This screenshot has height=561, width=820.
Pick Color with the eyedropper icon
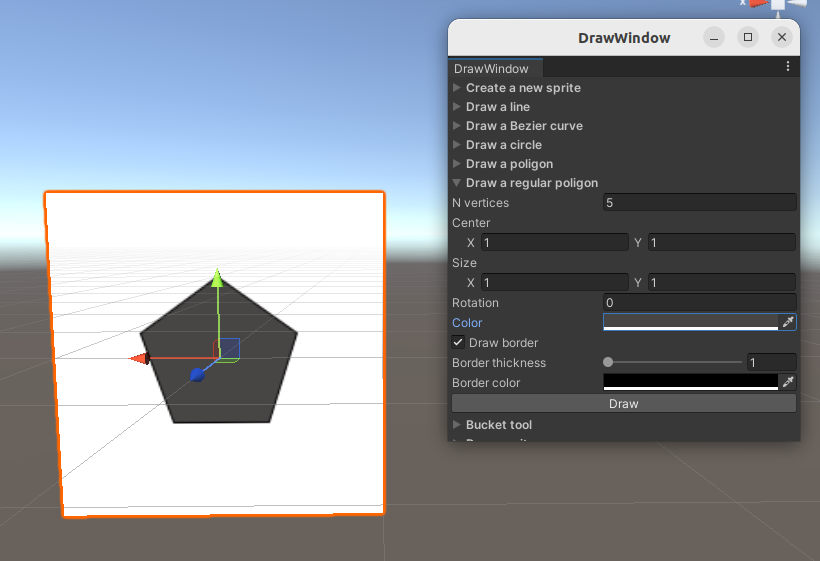pos(788,322)
